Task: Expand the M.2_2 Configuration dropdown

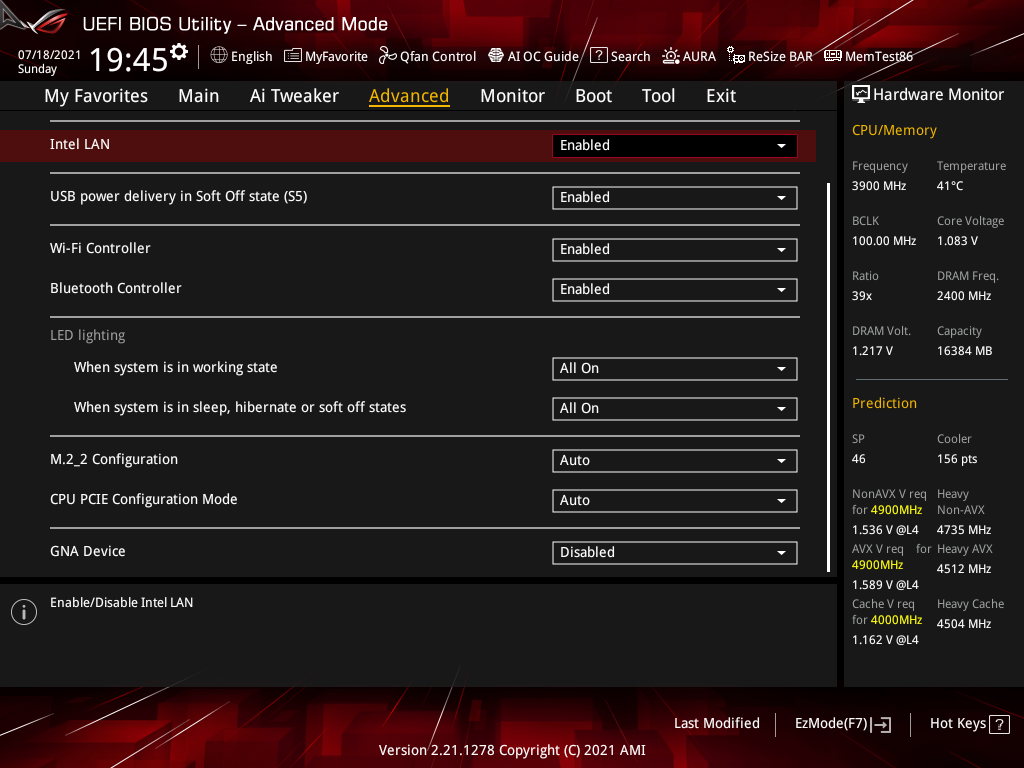Action: coord(674,460)
